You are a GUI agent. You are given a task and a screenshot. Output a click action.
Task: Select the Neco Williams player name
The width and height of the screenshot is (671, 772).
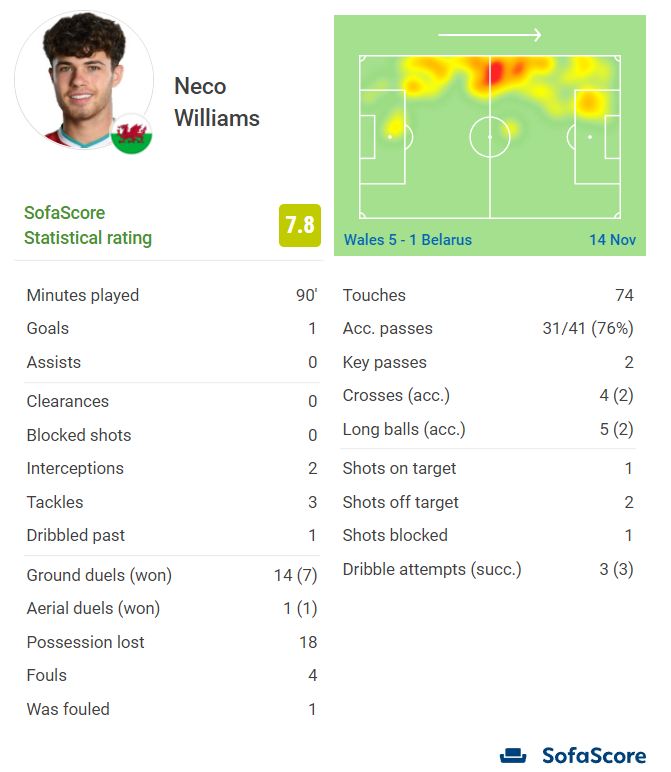tap(216, 102)
